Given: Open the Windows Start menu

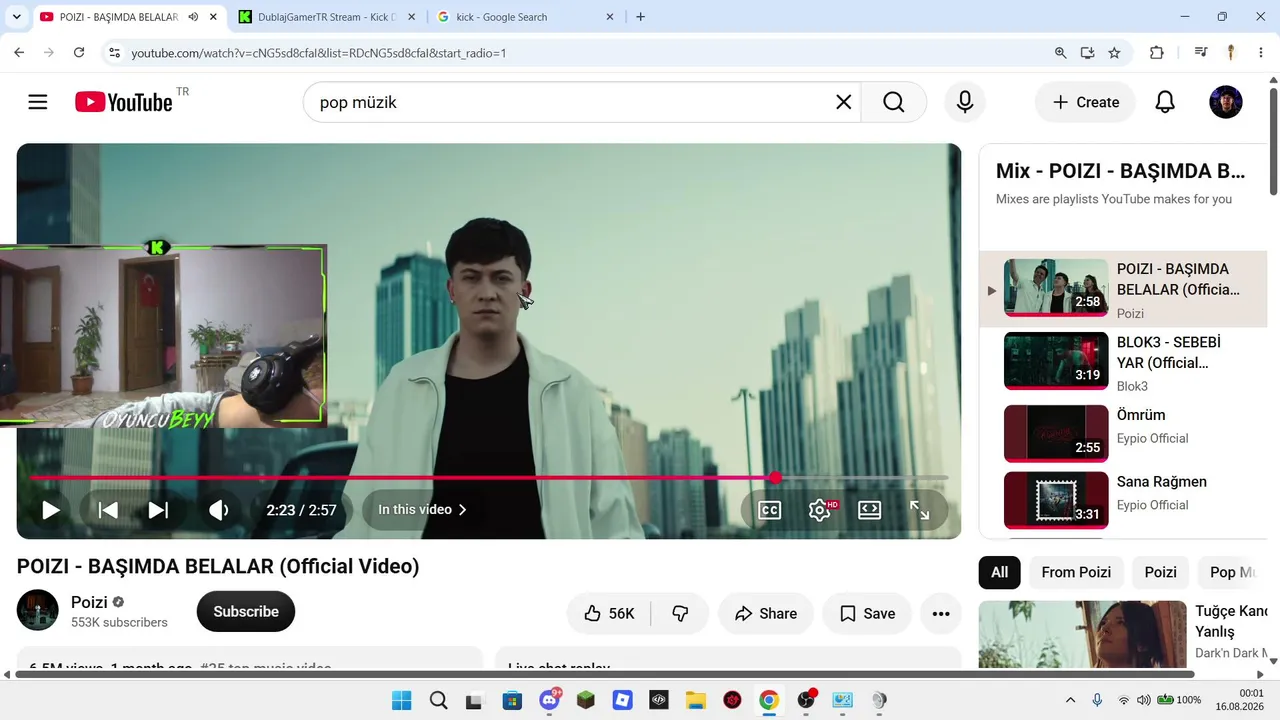Looking at the screenshot, I should click(401, 700).
